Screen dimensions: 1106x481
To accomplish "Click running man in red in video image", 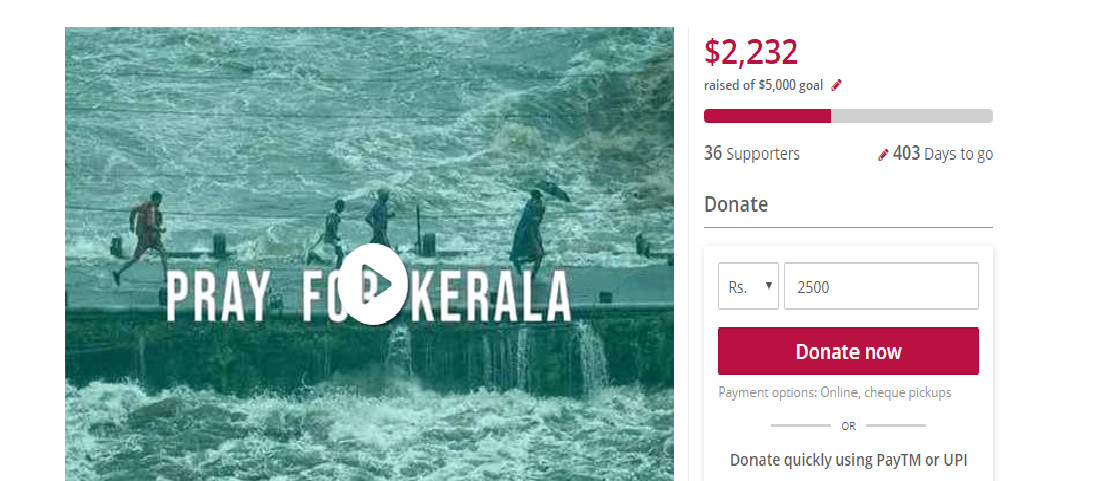I will (x=143, y=236).
